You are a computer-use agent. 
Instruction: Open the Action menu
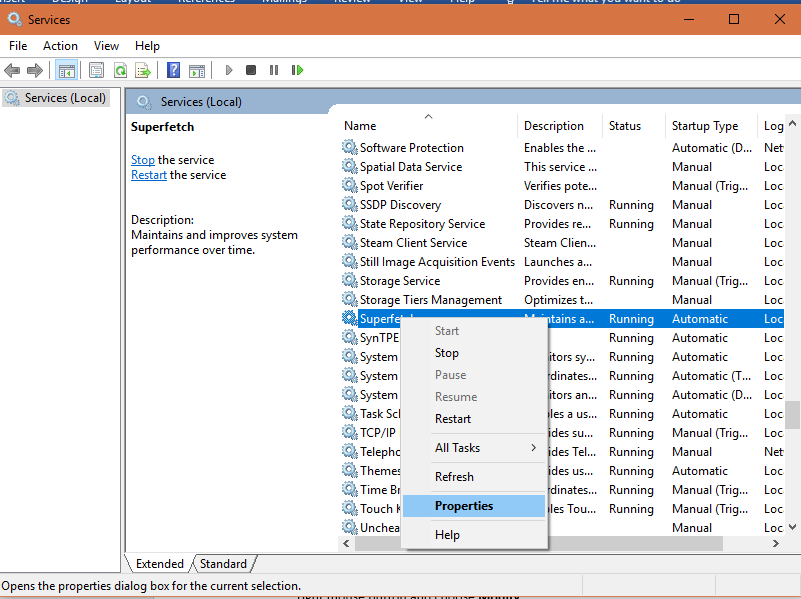coord(60,46)
